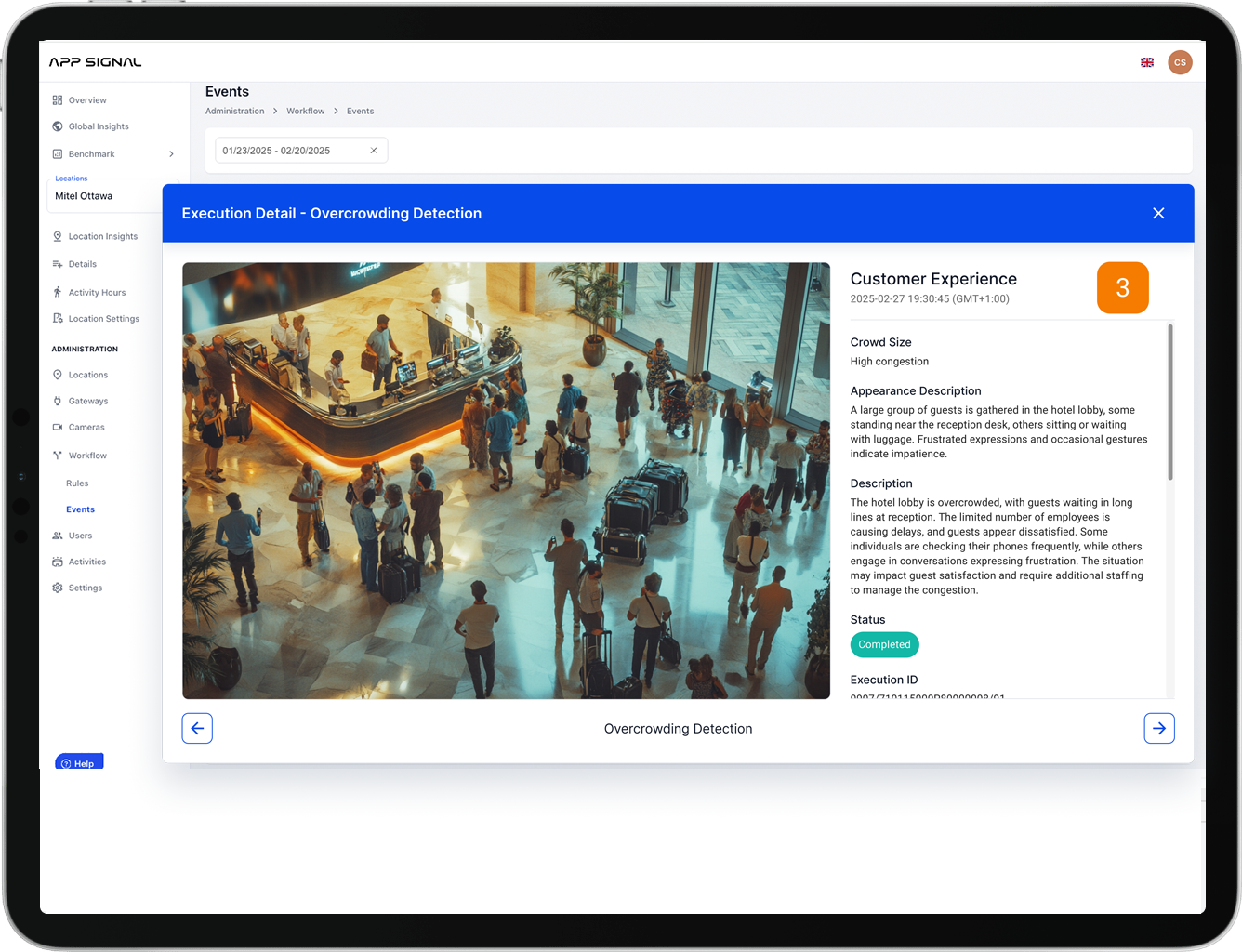The width and height of the screenshot is (1242, 952).
Task: Select Global Insights in the sidebar
Action: coord(99,126)
